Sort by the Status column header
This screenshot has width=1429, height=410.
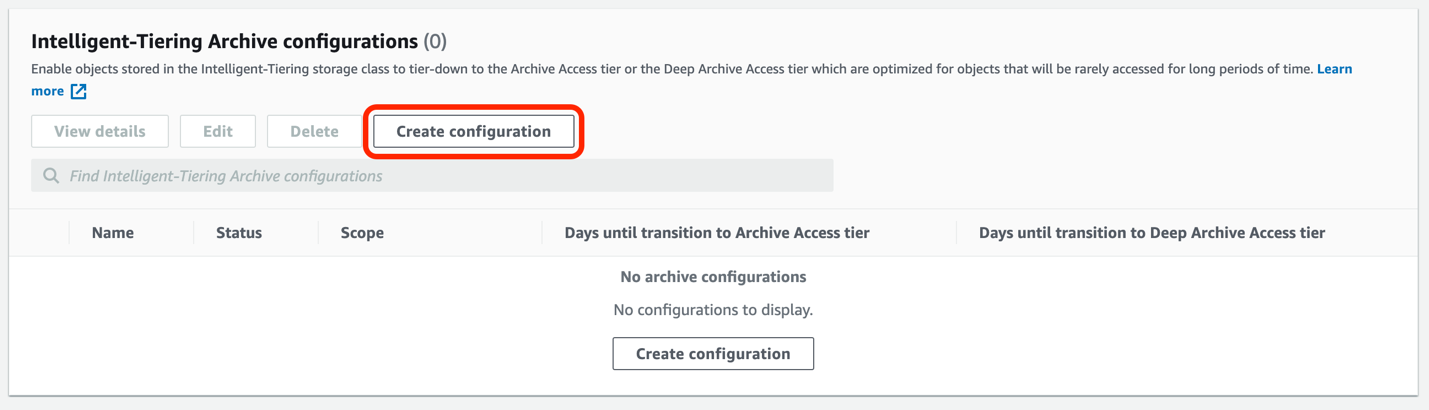tap(239, 233)
